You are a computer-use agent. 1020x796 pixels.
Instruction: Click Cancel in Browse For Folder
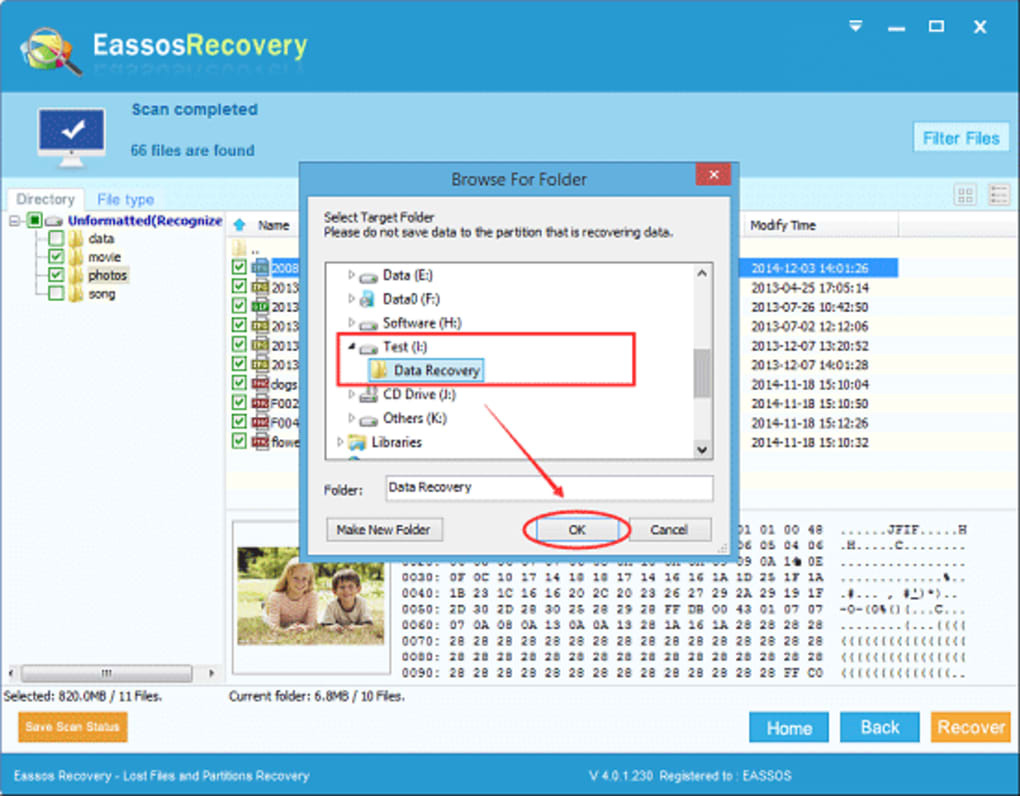click(x=669, y=530)
